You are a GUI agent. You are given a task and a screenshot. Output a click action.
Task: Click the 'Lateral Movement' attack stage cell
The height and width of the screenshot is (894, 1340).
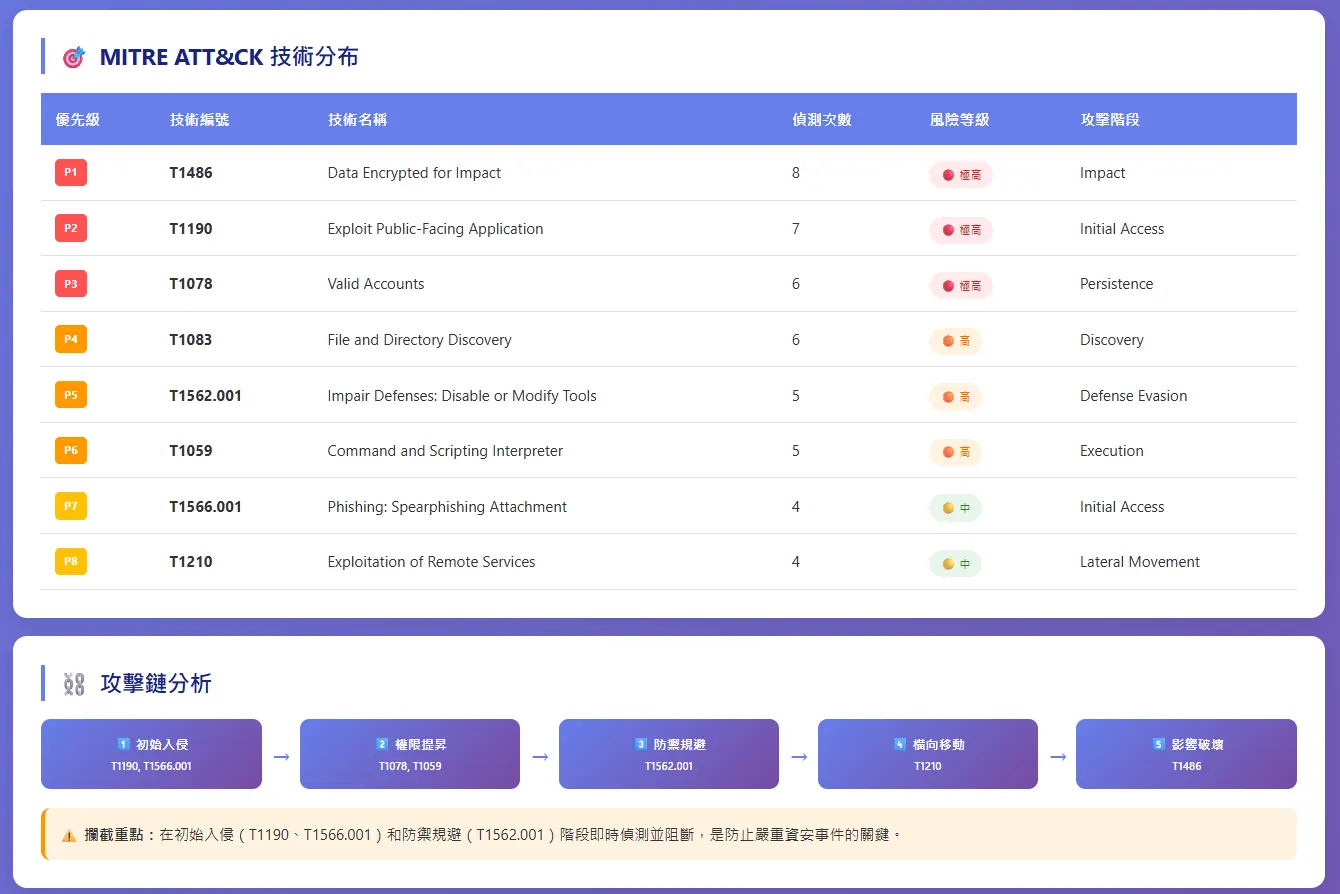click(1140, 562)
